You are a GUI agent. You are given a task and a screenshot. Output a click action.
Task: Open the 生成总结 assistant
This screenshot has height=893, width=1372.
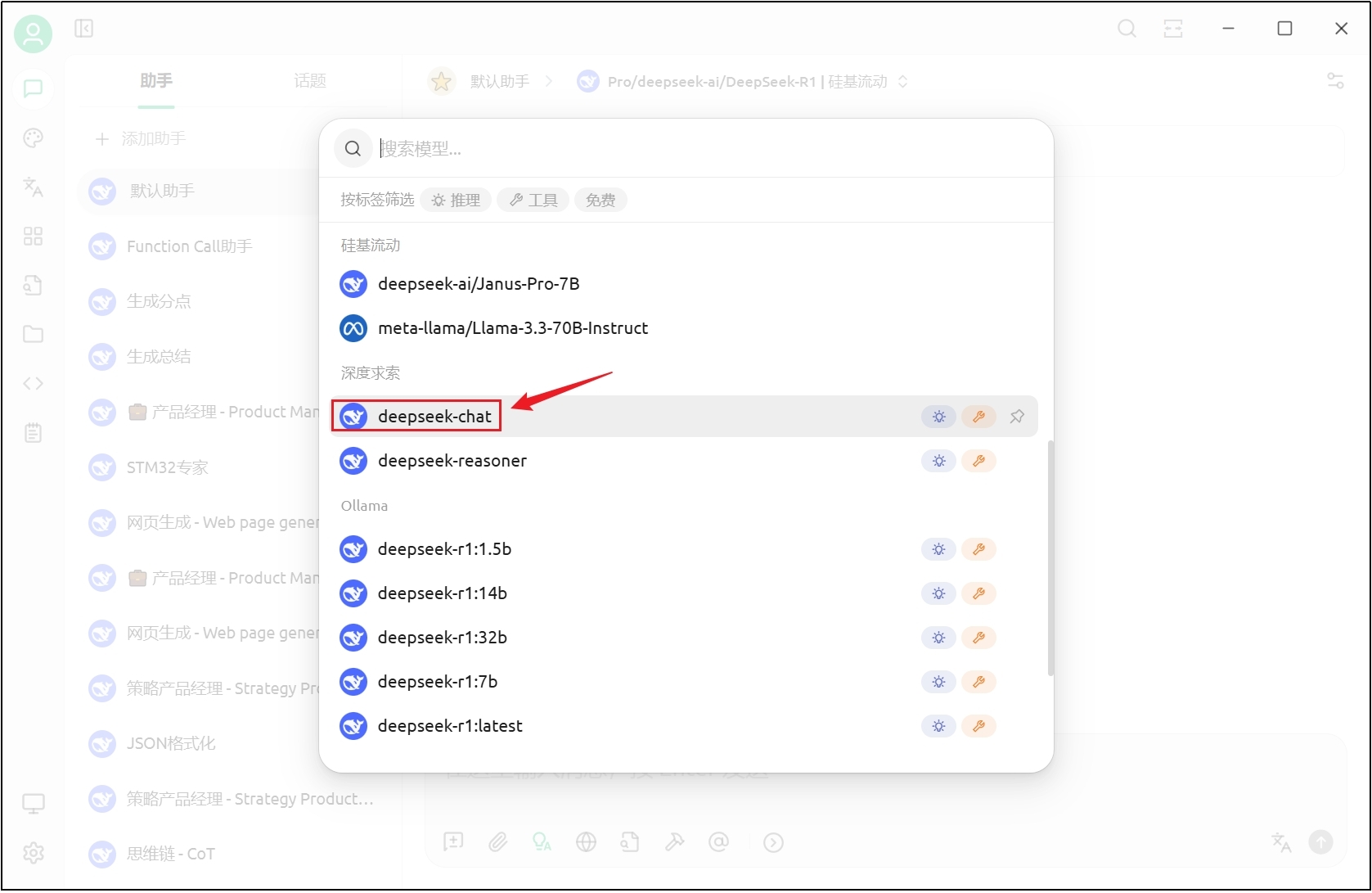coord(200,357)
